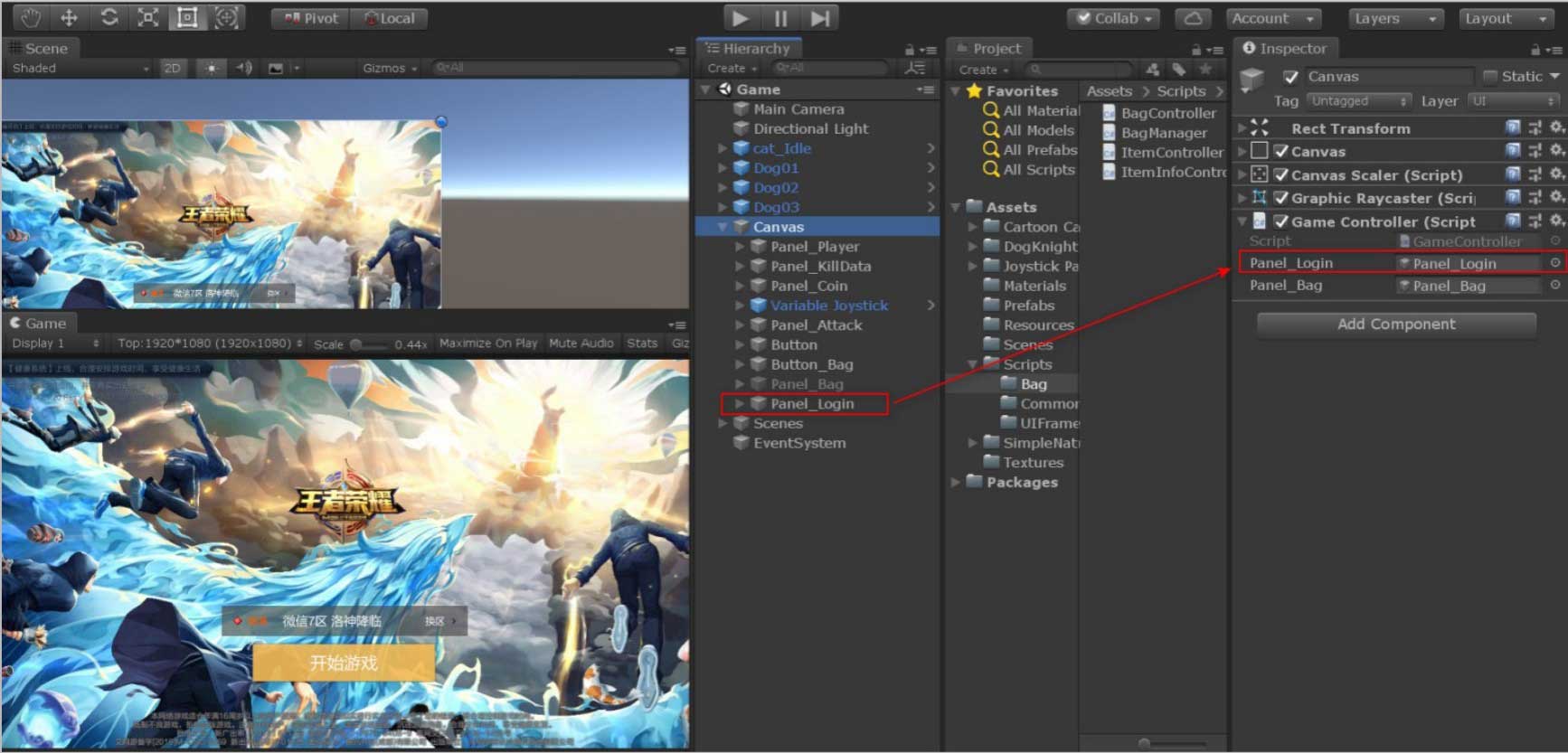
Task: Toggle Mute Audio in Game view
Action: (x=581, y=344)
